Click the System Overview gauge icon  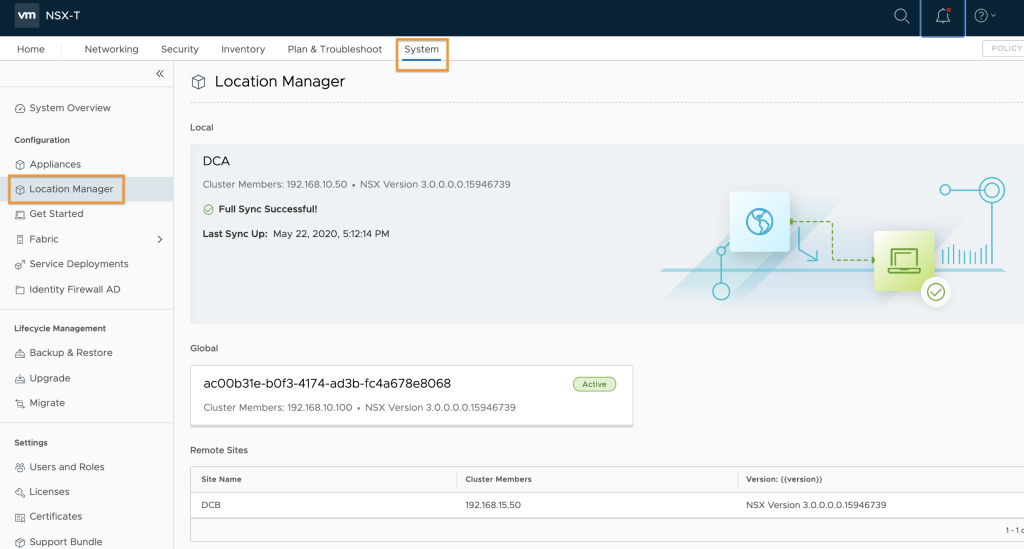(20, 108)
